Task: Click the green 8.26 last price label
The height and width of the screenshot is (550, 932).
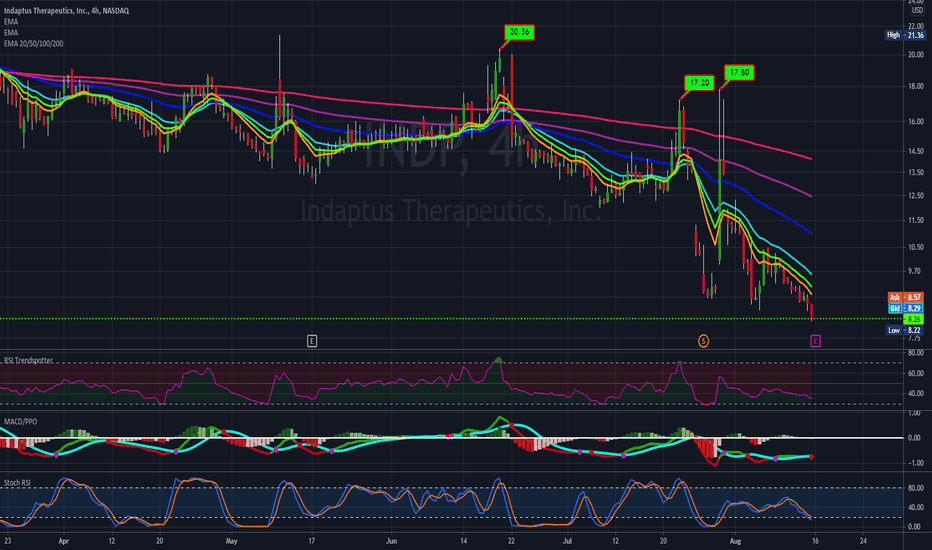Action: [x=914, y=319]
